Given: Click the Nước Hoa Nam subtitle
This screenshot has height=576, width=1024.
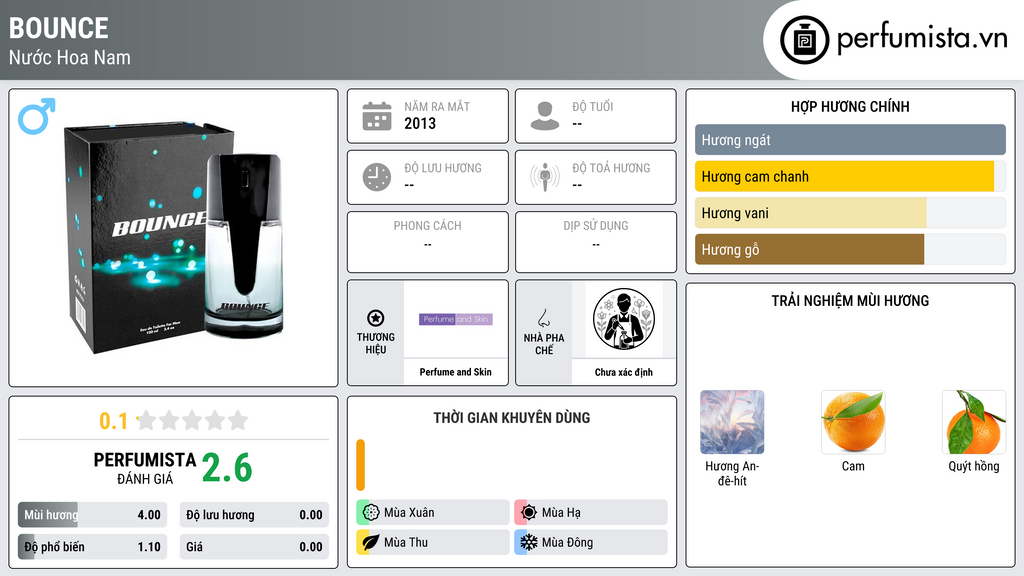Looking at the screenshot, I should tap(70, 57).
